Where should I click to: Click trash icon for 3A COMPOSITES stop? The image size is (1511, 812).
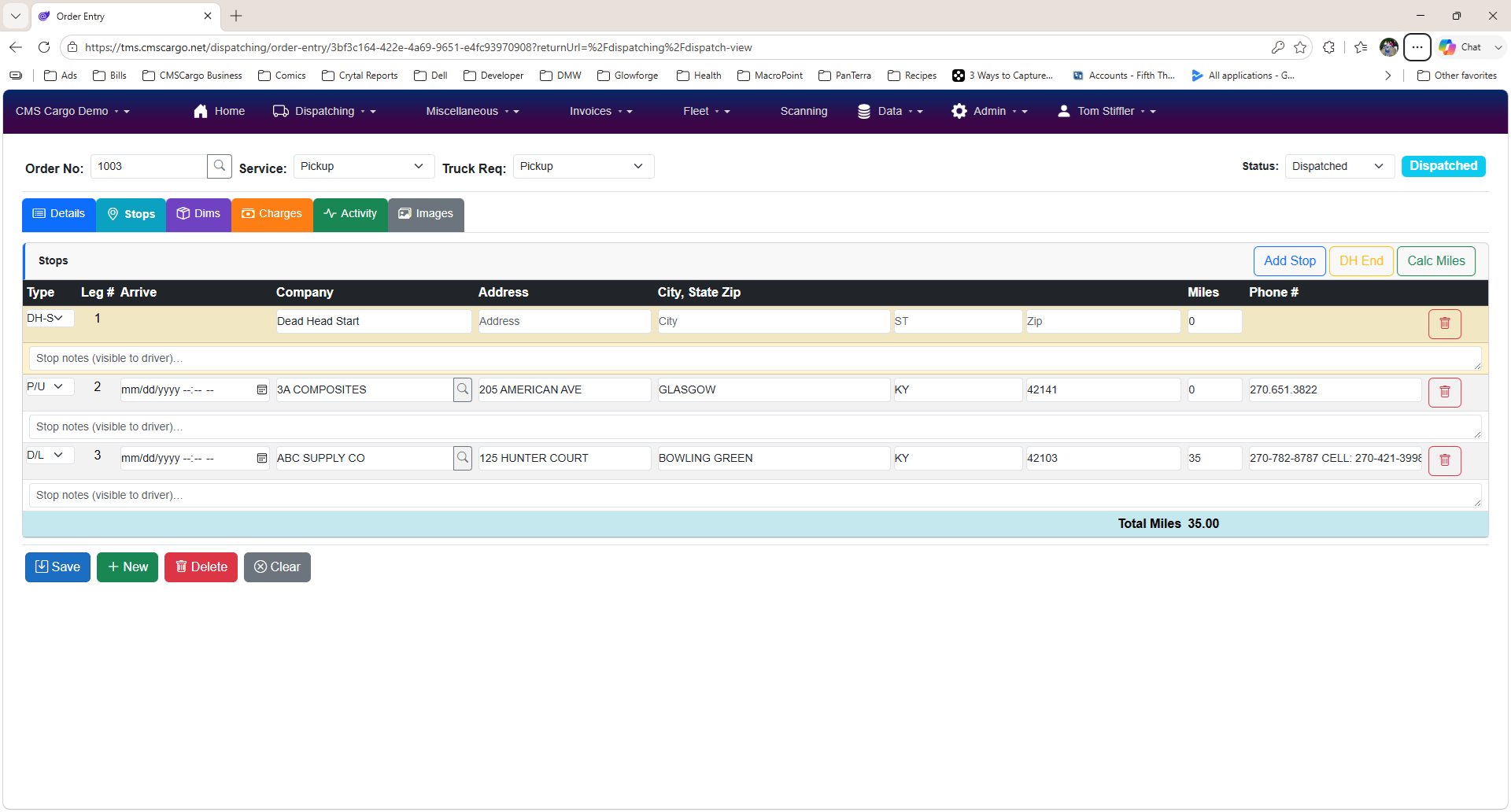[x=1444, y=392]
